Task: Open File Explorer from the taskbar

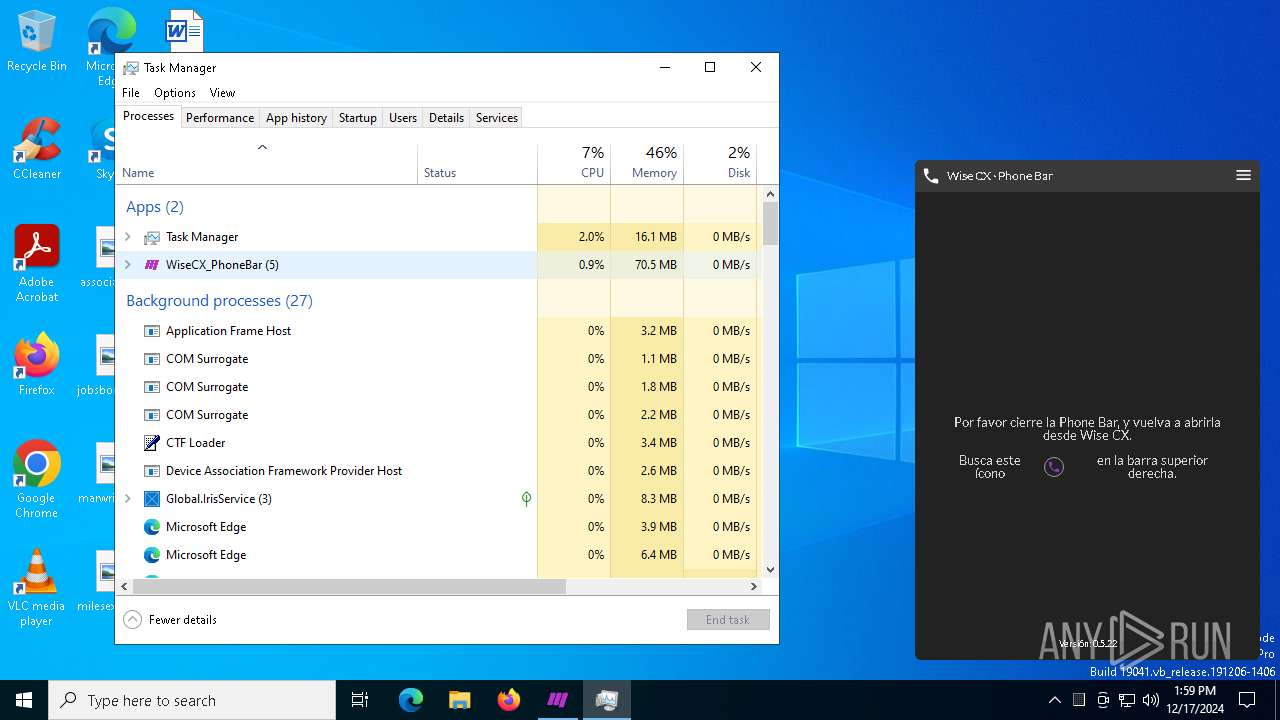Action: click(x=459, y=700)
